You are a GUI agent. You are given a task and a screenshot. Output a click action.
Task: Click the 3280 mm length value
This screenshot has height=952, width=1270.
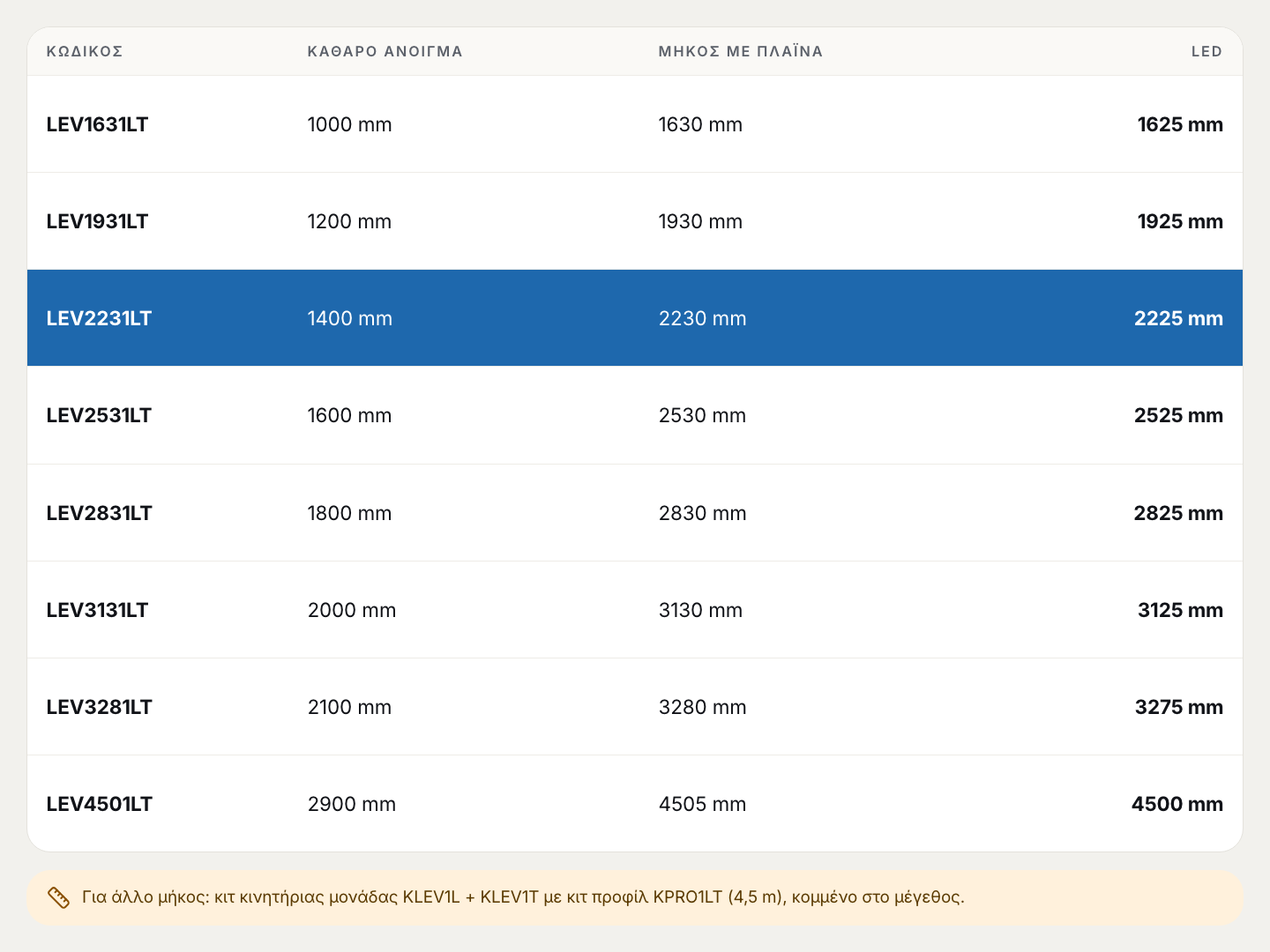(x=703, y=707)
